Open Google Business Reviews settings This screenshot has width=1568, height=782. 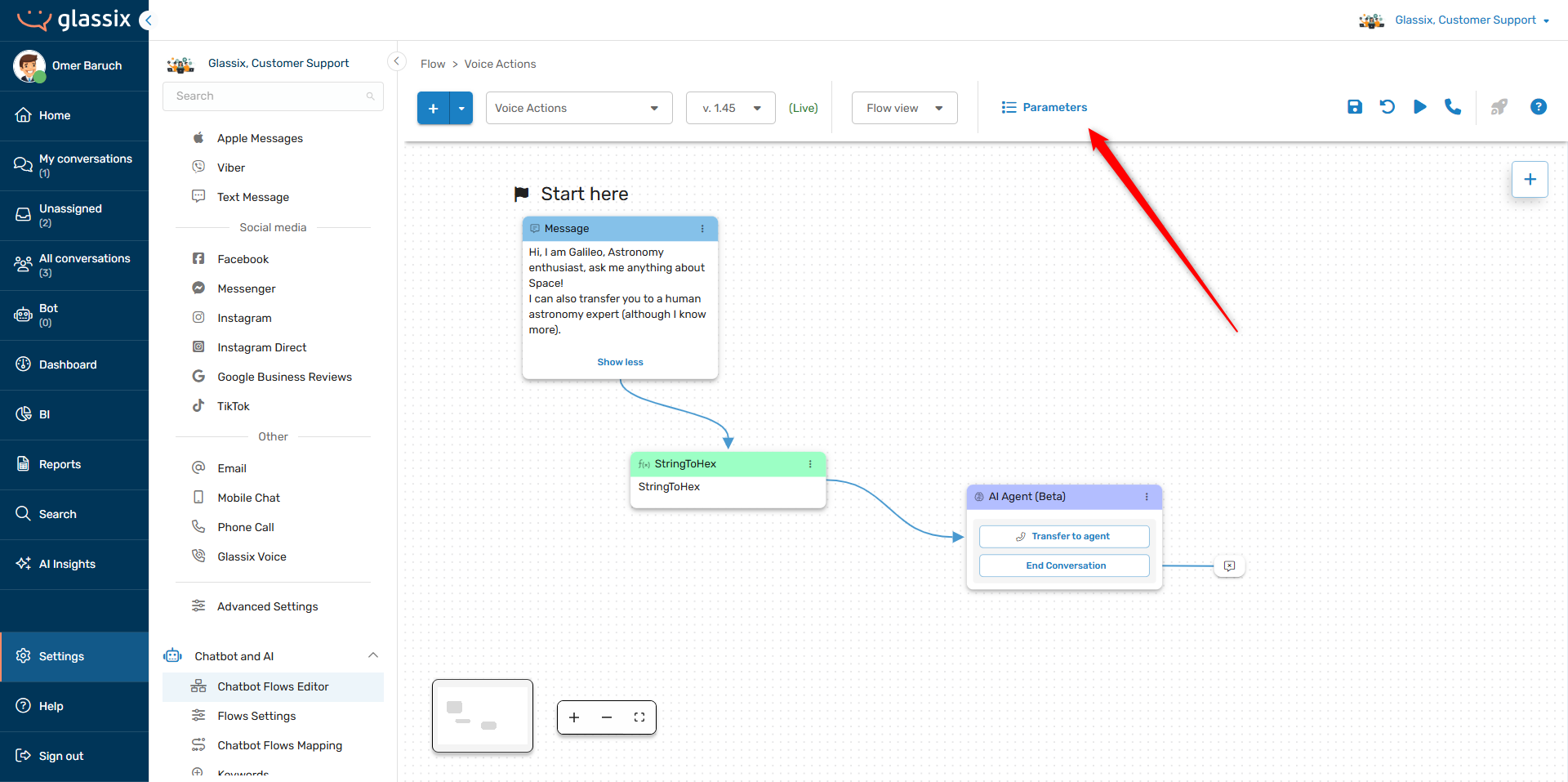pos(284,377)
